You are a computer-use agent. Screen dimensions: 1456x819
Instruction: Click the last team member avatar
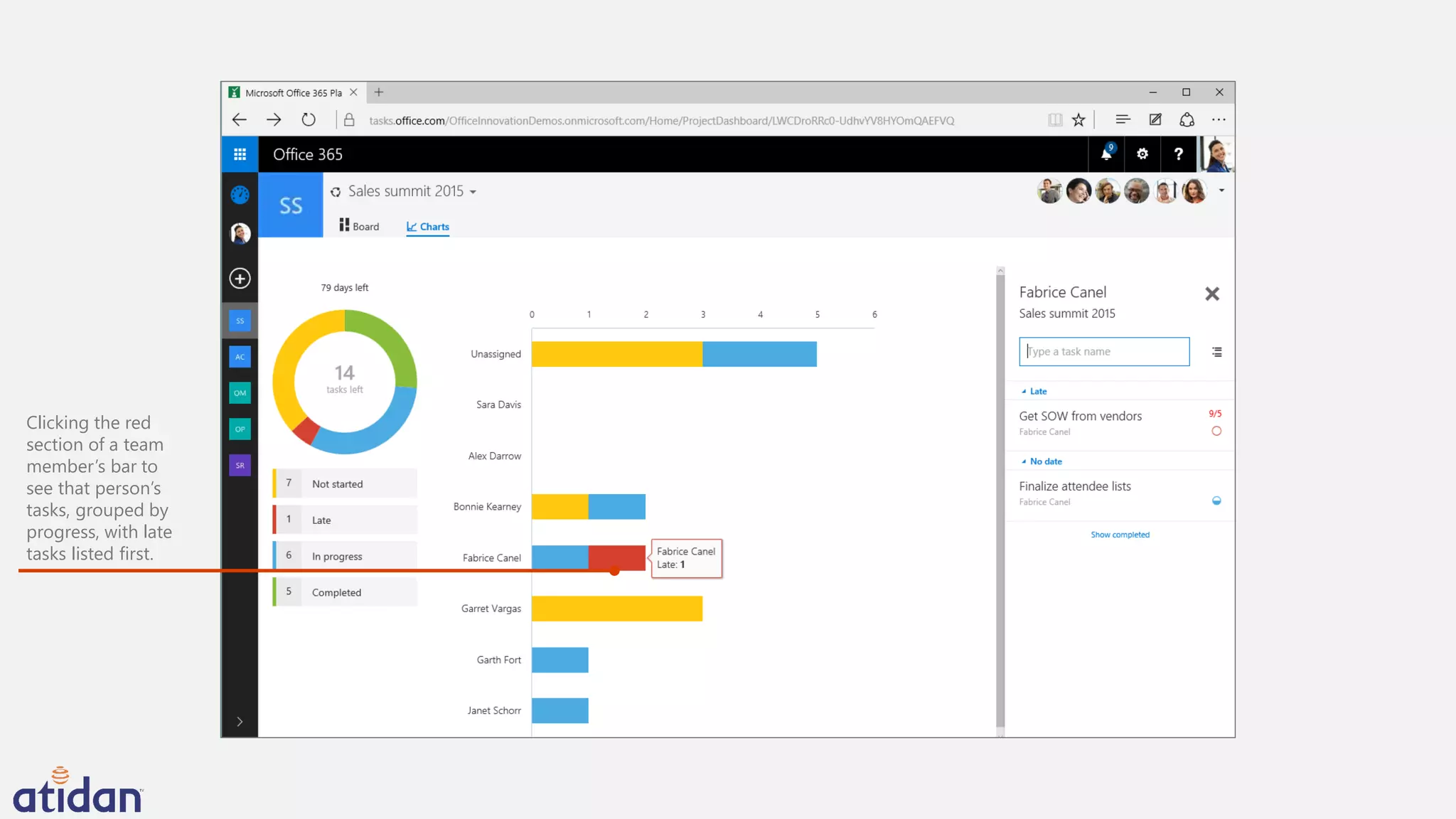pyautogui.click(x=1194, y=191)
